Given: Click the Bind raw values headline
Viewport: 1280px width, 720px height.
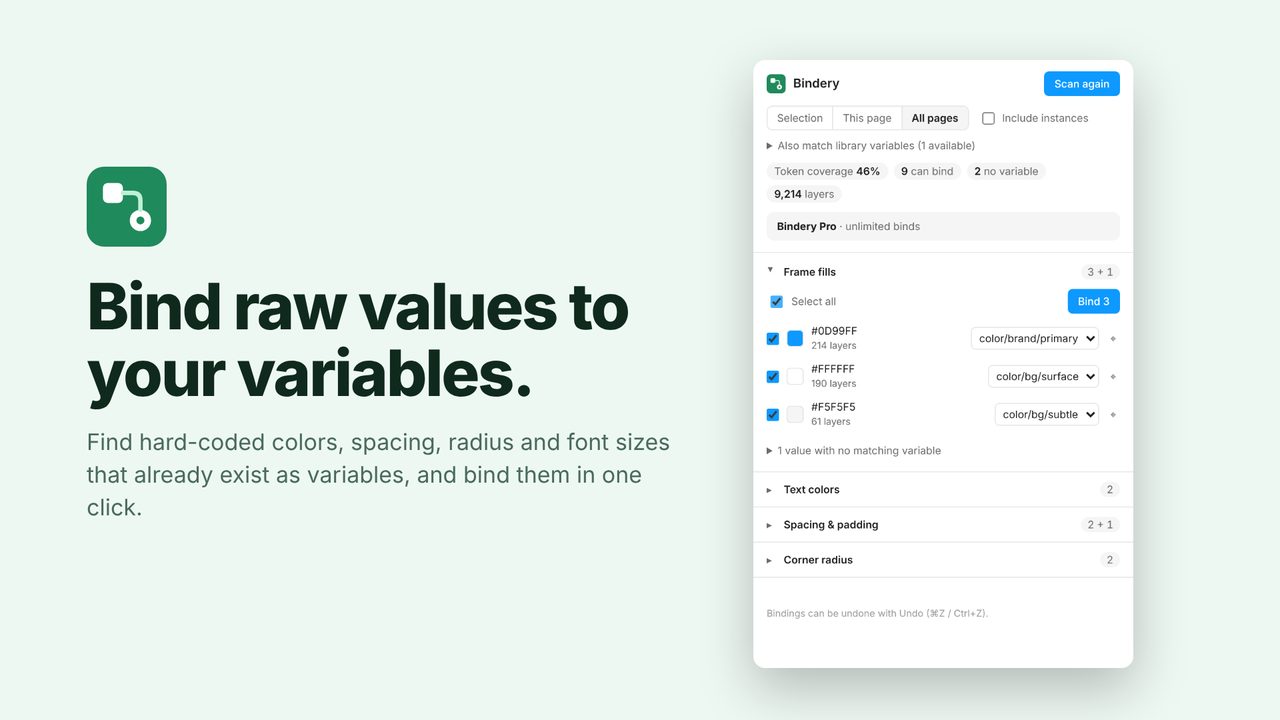Looking at the screenshot, I should tap(358, 341).
